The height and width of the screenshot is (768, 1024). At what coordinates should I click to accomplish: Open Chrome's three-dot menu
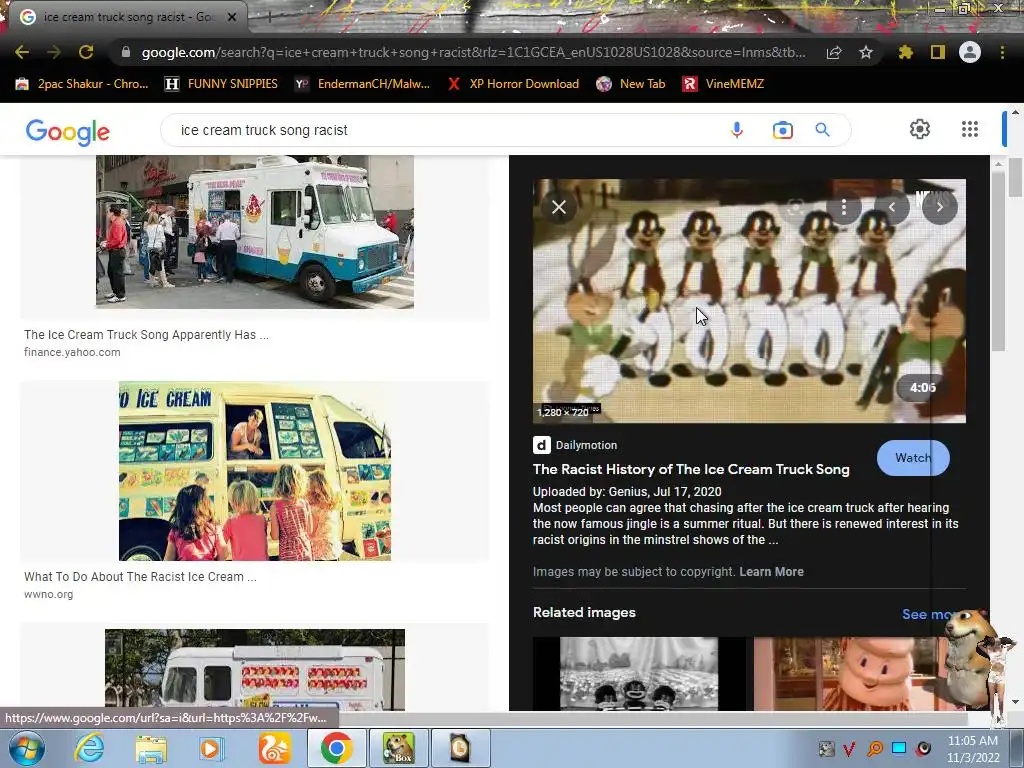1002,52
